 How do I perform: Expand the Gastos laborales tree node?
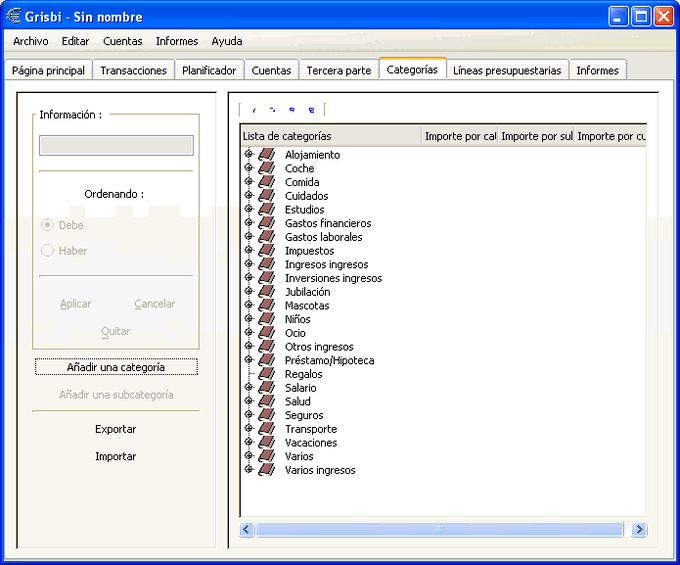(249, 236)
